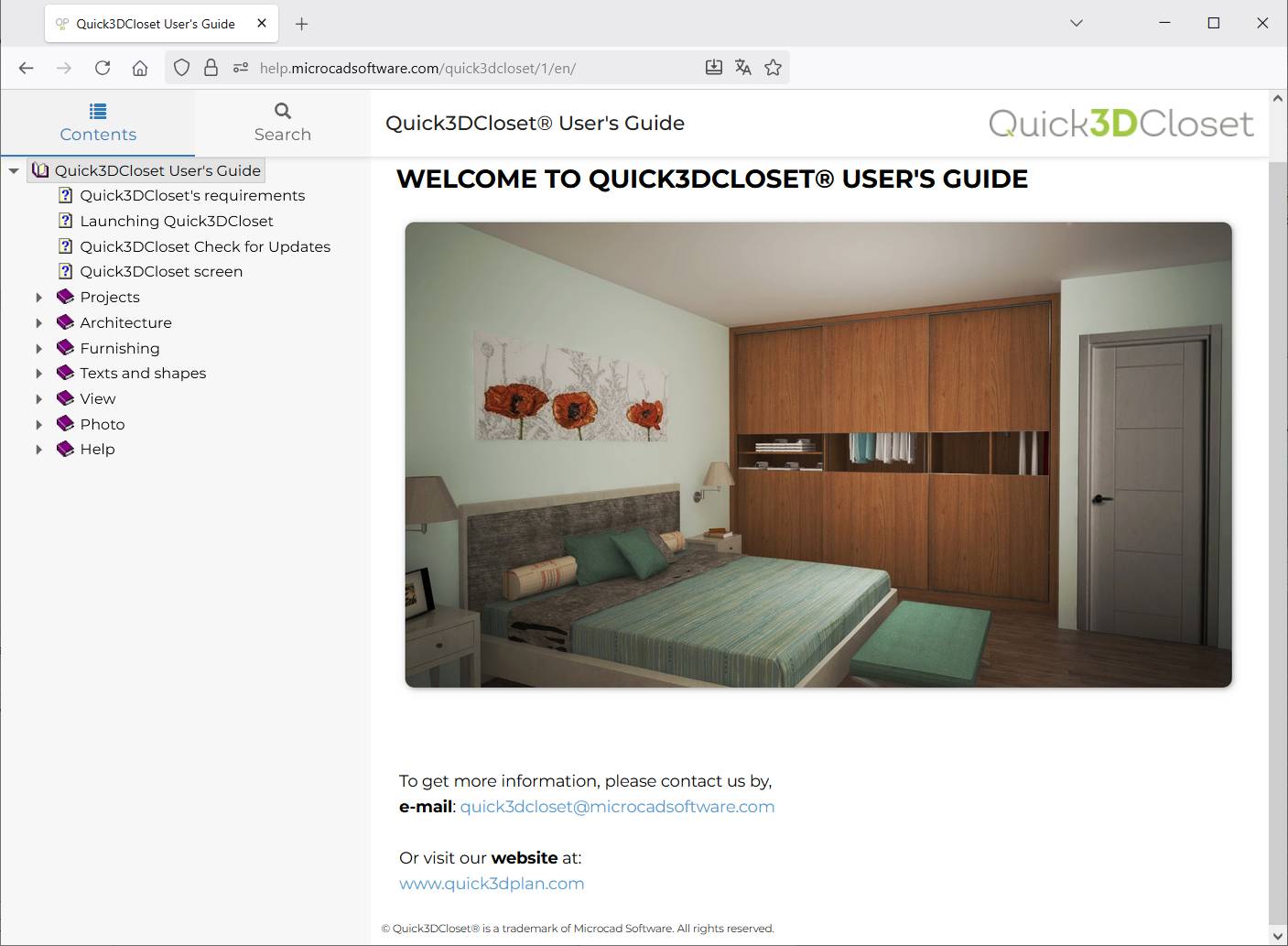Open the quick3dcloset@microcadsoftware.com email link

tap(617, 807)
